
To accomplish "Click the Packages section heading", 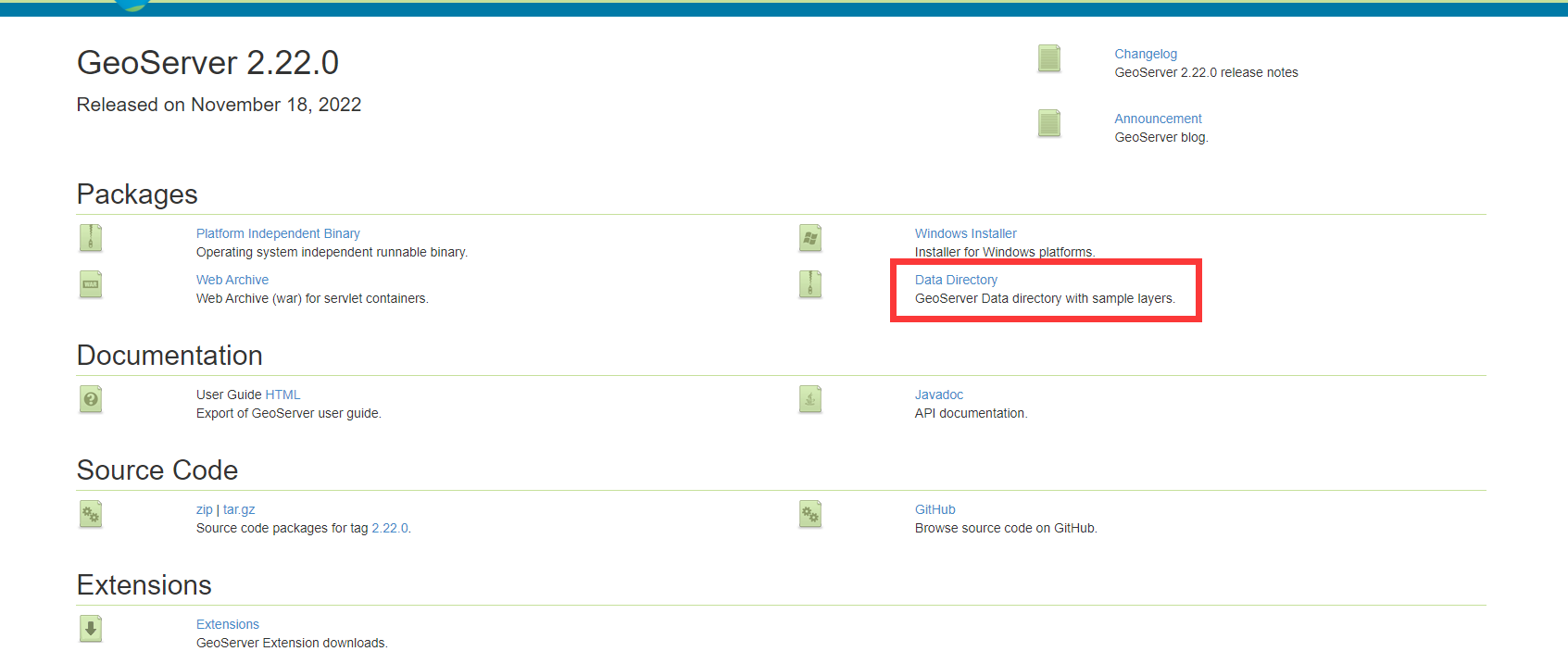I will coord(137,194).
